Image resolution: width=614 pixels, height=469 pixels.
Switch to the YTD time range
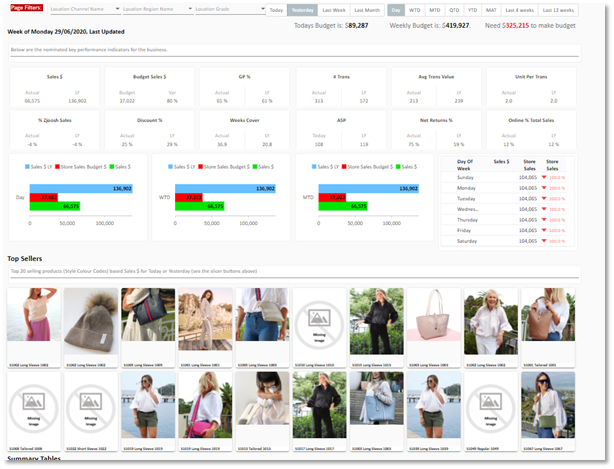point(472,9)
